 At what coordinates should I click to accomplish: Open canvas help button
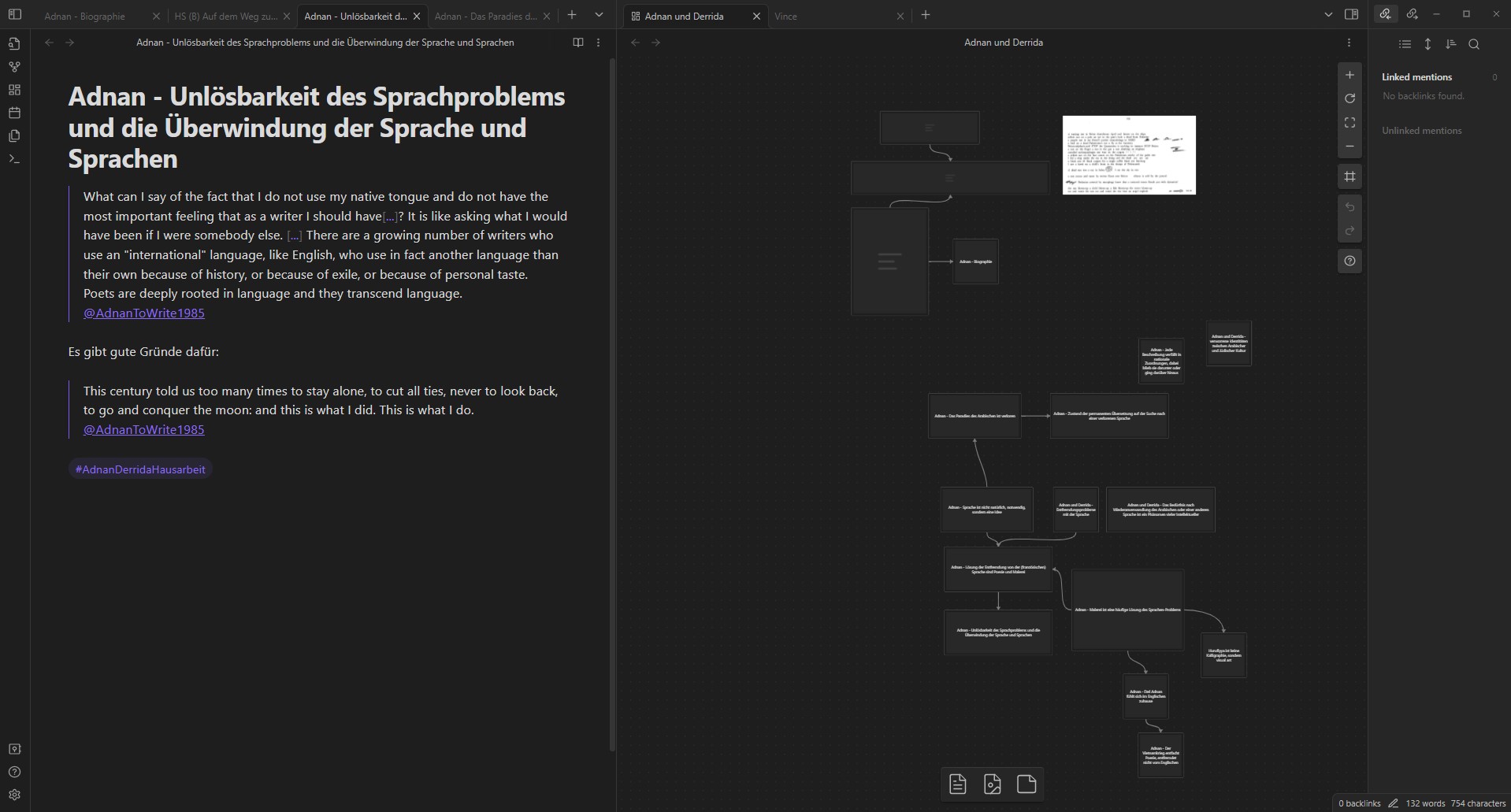pyautogui.click(x=1350, y=261)
